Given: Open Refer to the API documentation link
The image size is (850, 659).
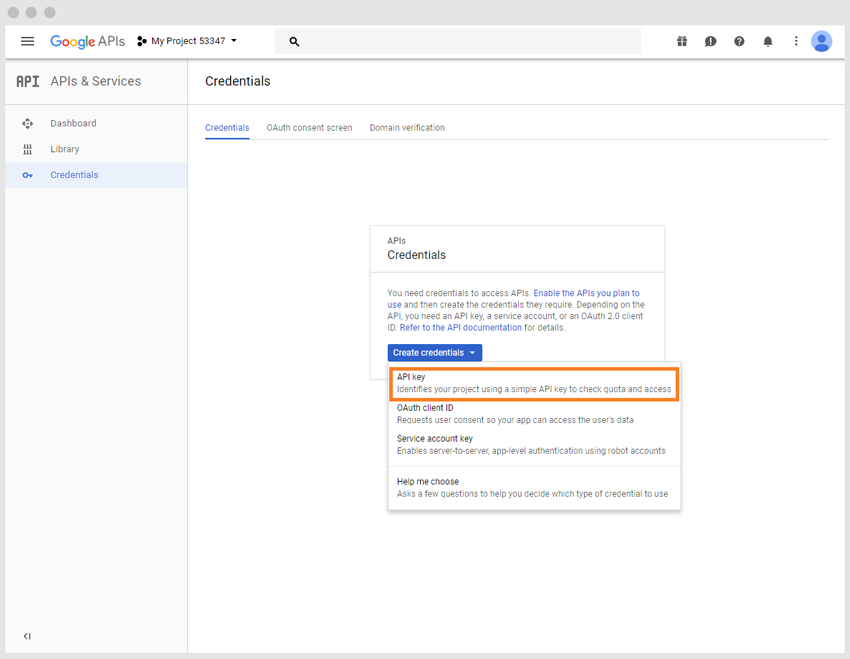Looking at the screenshot, I should [461, 328].
